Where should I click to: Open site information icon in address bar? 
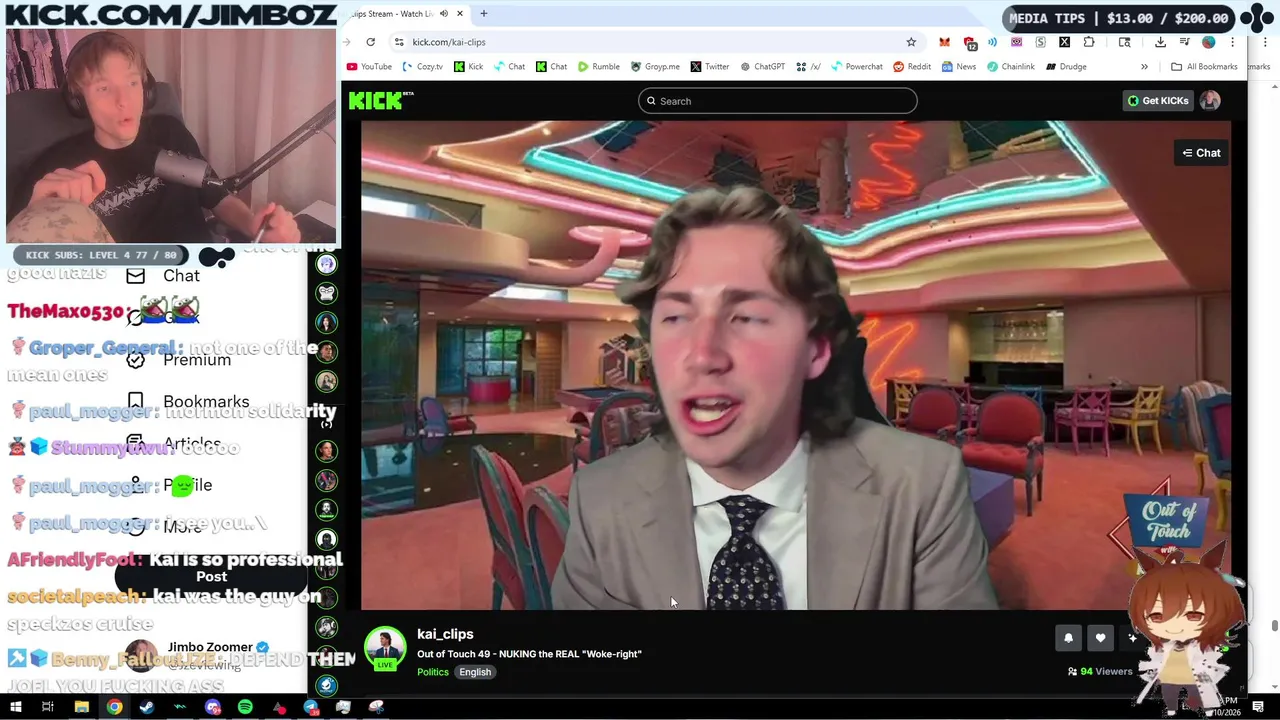pos(399,42)
